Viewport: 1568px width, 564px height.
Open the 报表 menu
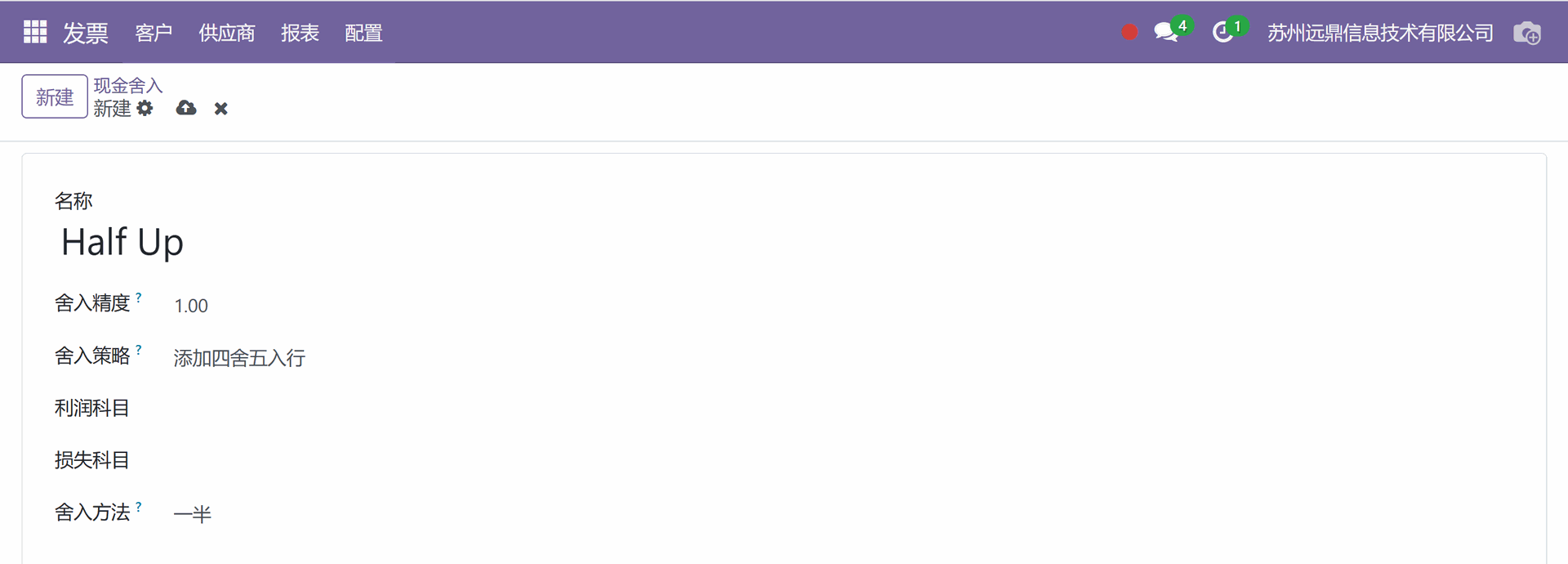click(x=300, y=33)
